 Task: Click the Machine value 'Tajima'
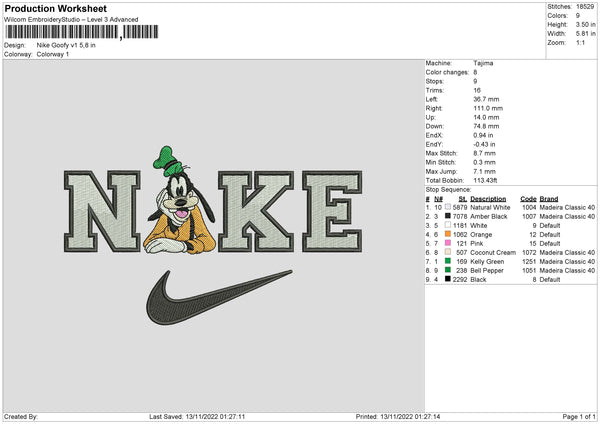(483, 63)
